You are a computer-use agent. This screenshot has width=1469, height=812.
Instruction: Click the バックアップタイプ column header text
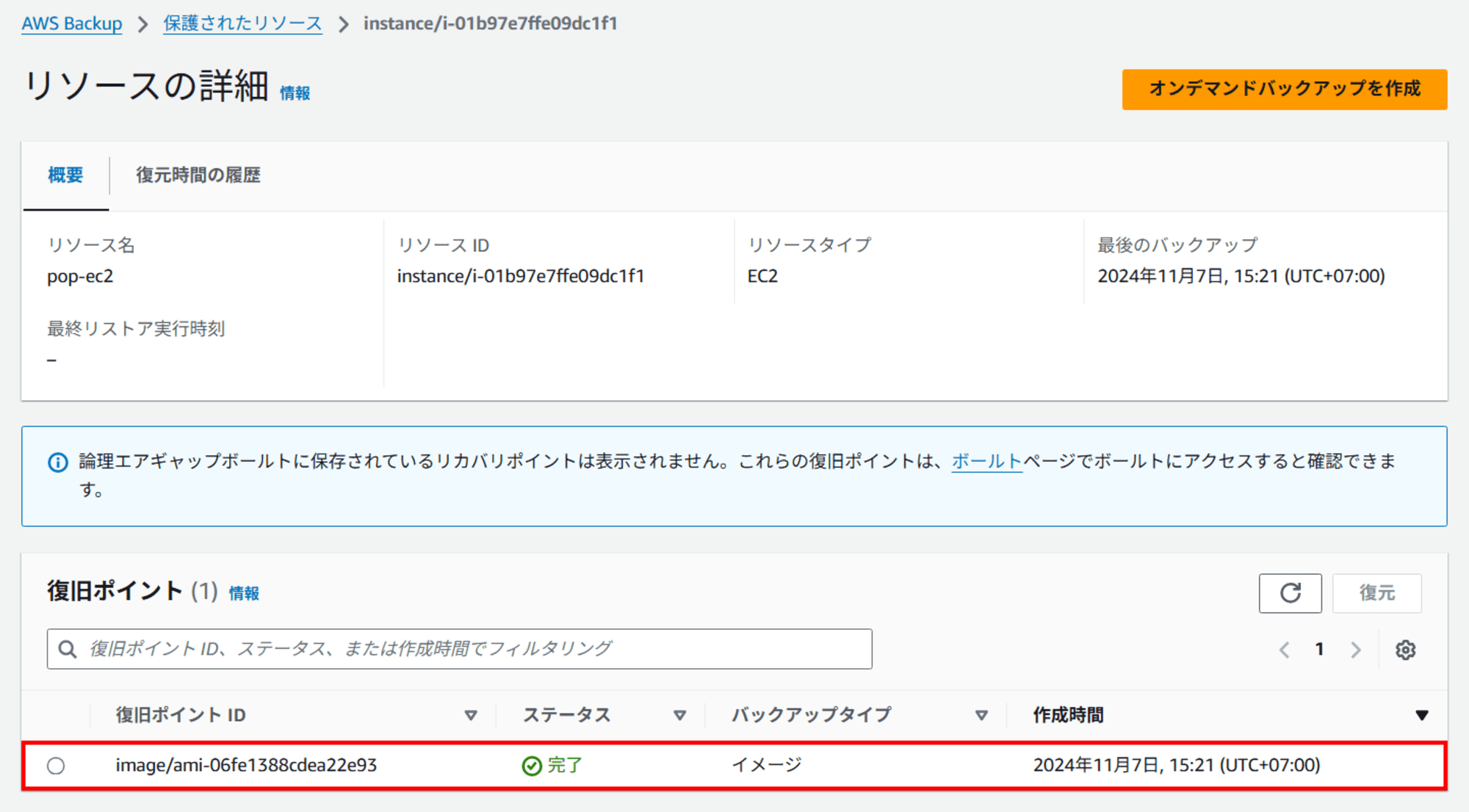pos(812,715)
